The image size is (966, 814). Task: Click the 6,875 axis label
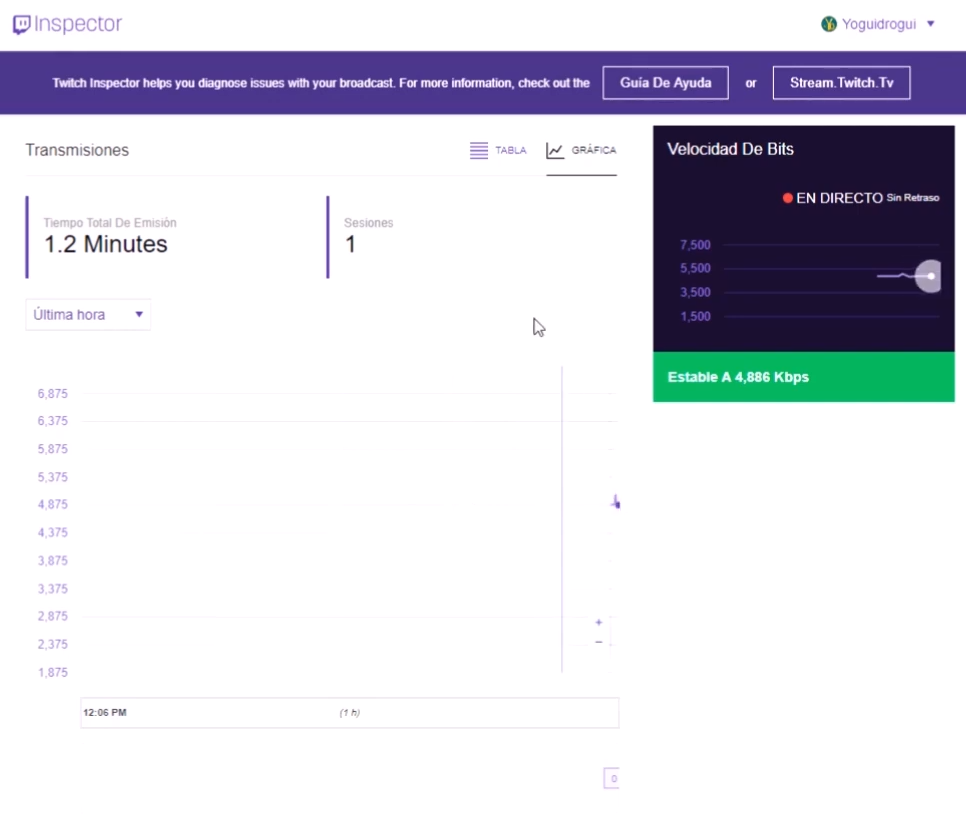52,394
